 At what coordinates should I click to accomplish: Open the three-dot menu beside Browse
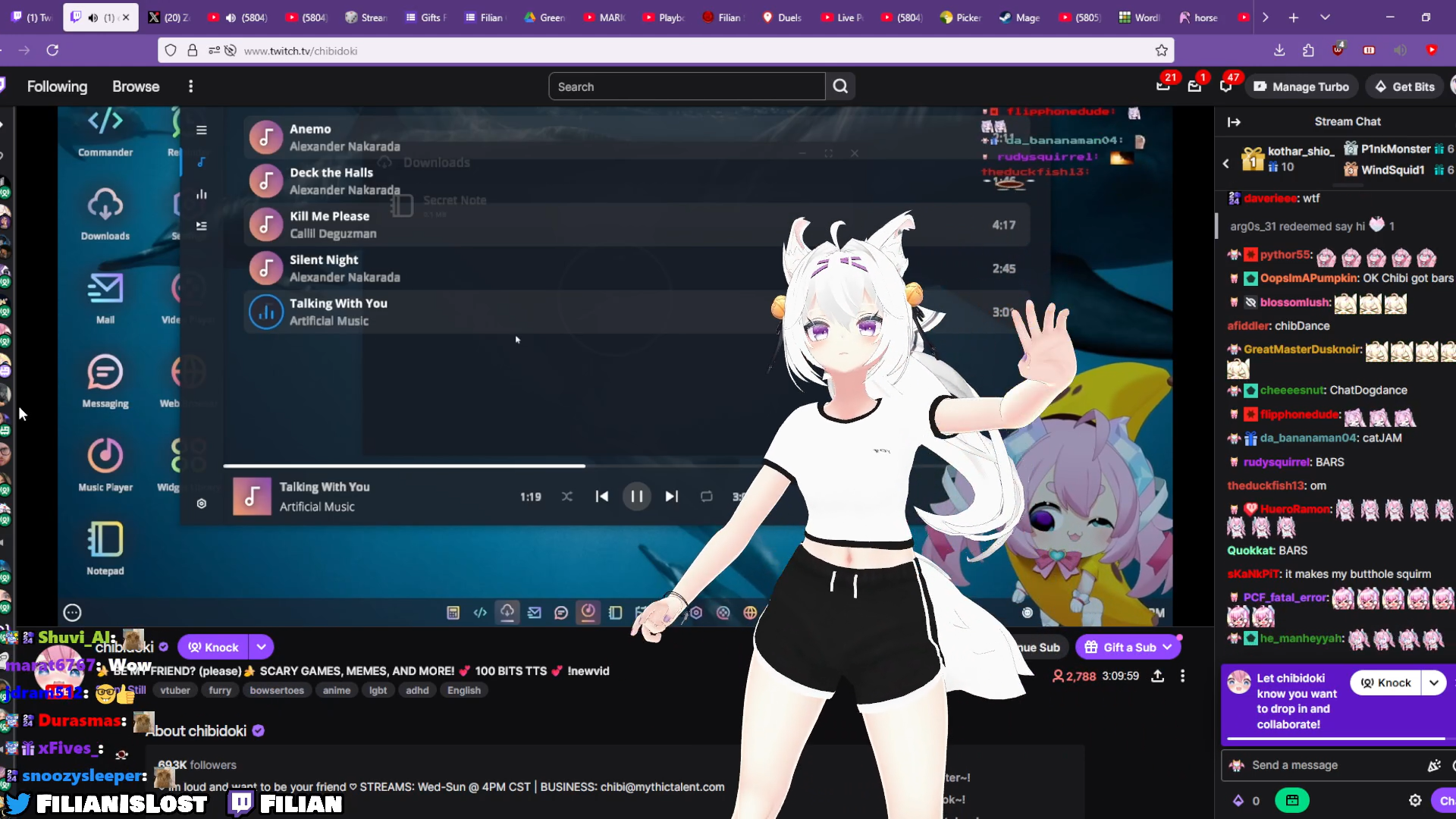click(191, 86)
